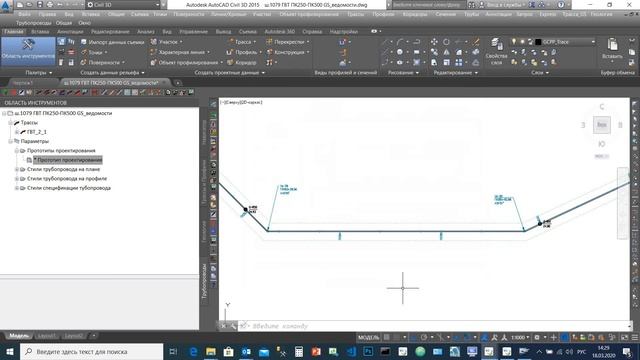Expand Стили трубопровода на профиле node
640x360 pixels.
(17, 179)
